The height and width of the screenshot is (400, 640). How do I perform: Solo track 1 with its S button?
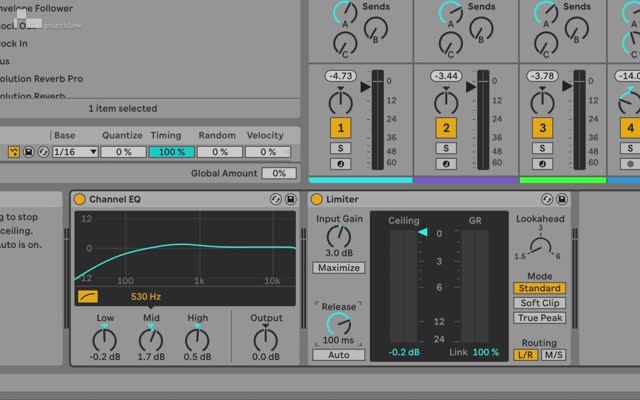click(x=340, y=148)
